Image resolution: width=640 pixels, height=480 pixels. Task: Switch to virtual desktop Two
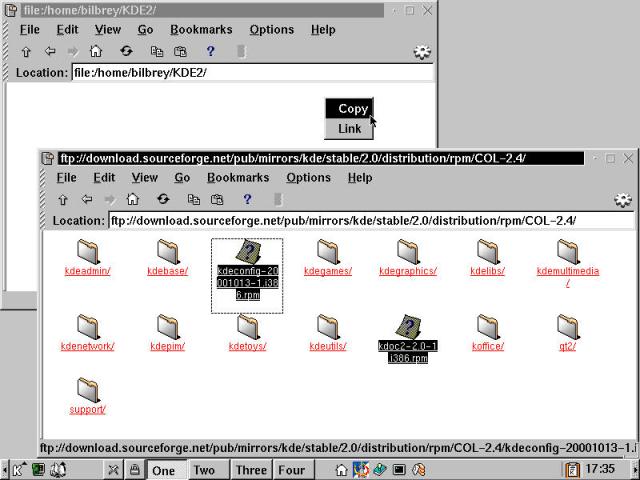tap(208, 470)
